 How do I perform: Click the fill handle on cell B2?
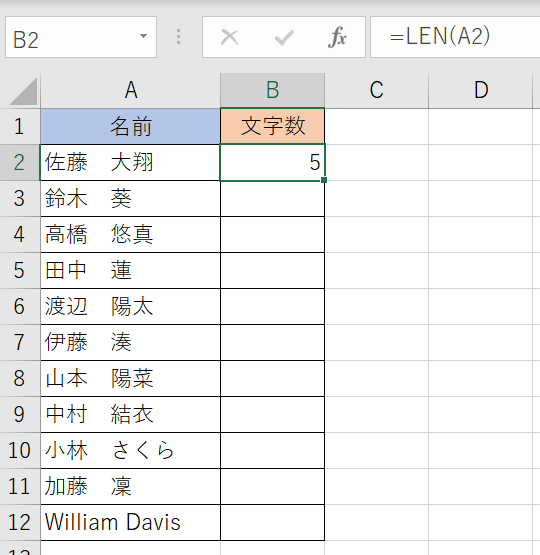tap(324, 180)
